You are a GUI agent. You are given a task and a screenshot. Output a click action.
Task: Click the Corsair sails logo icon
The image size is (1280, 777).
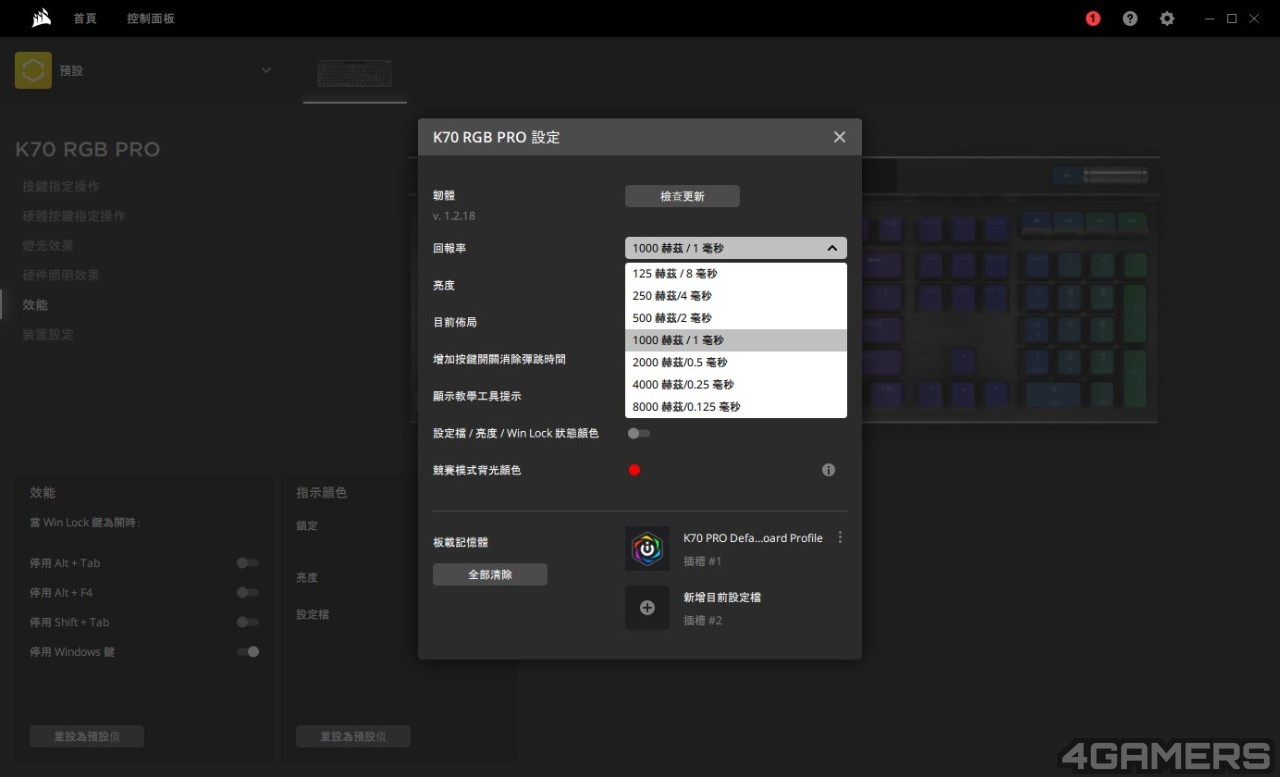(x=41, y=18)
